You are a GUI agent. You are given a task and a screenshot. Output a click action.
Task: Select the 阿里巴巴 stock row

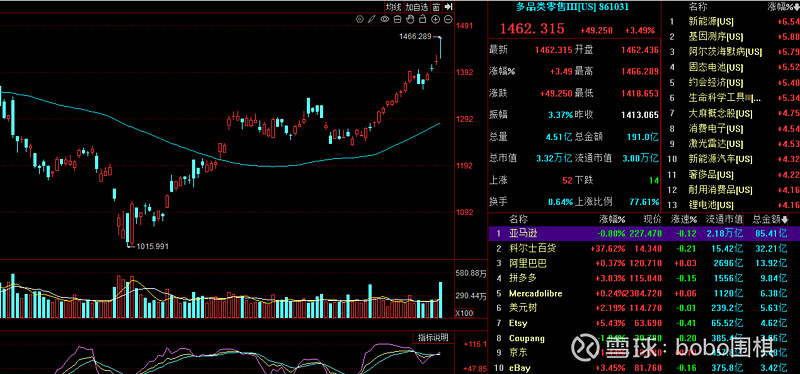coord(644,263)
